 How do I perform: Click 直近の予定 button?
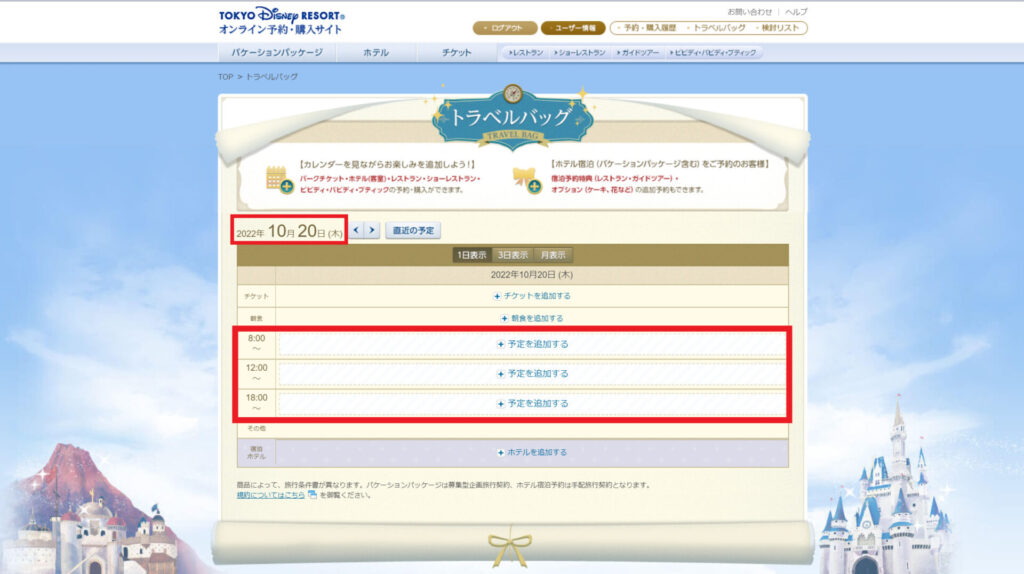tap(413, 231)
